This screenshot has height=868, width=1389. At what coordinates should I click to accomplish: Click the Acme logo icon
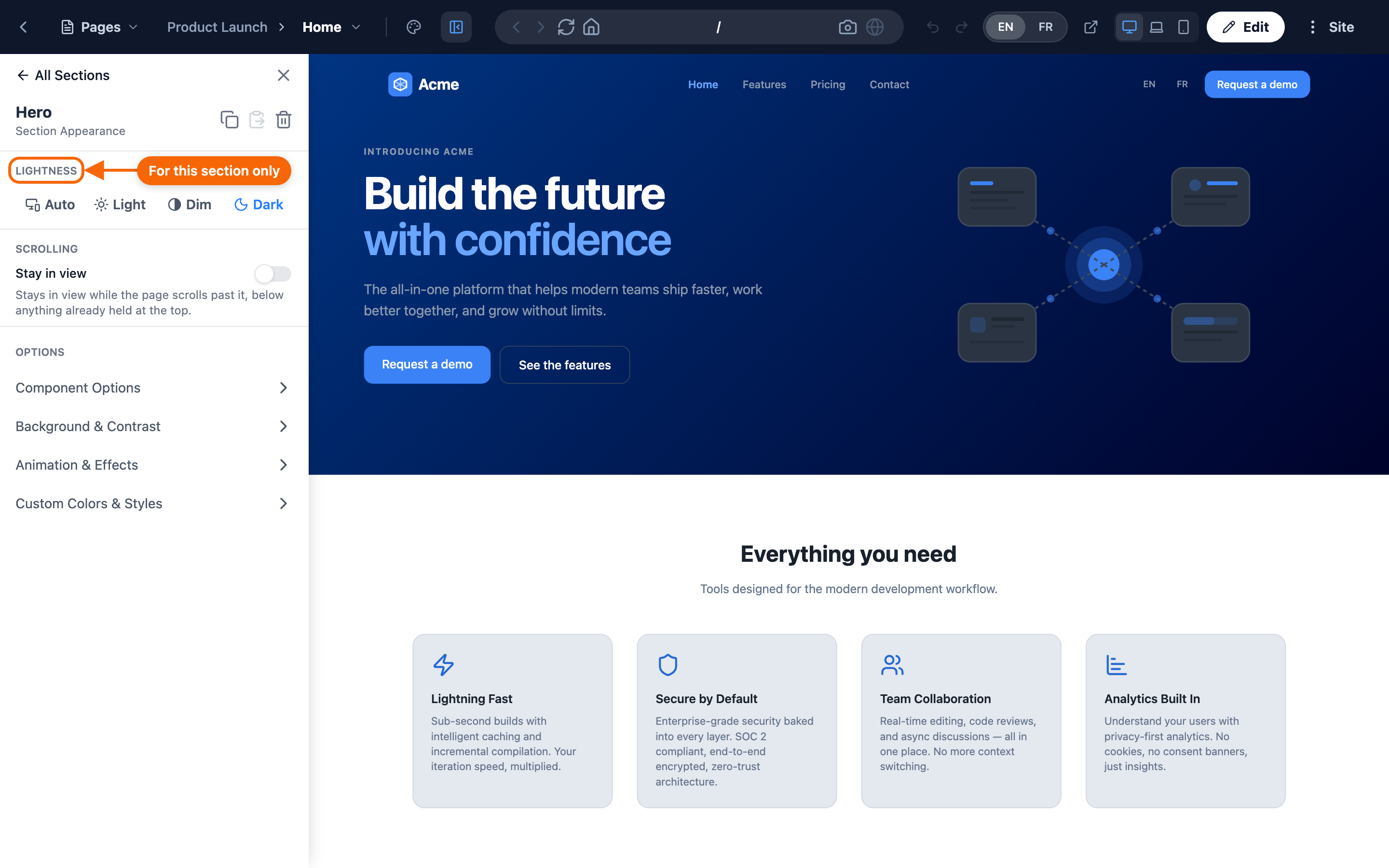(400, 84)
